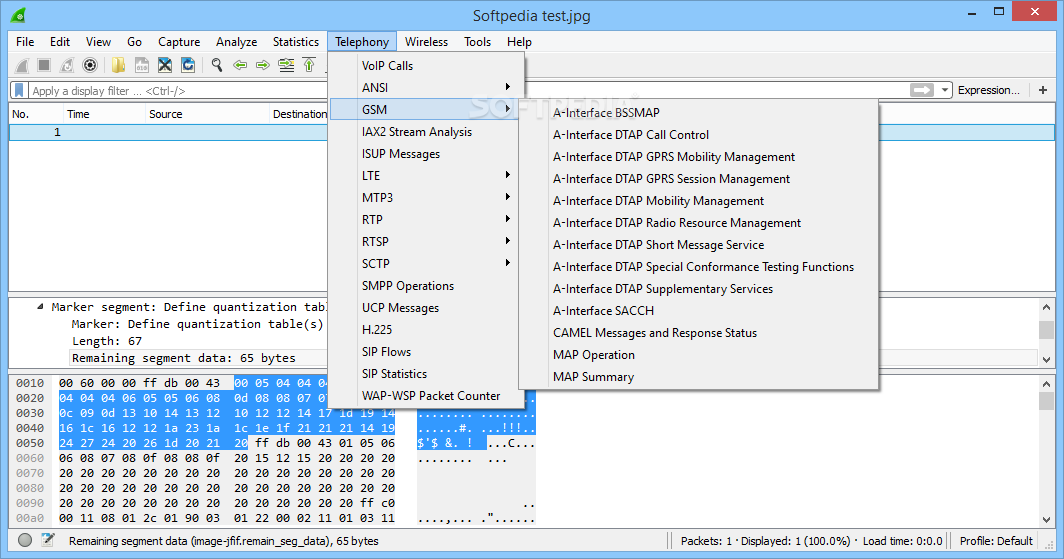Open the display filter history dropdown arrow
The height and width of the screenshot is (559, 1064).
pos(945,90)
